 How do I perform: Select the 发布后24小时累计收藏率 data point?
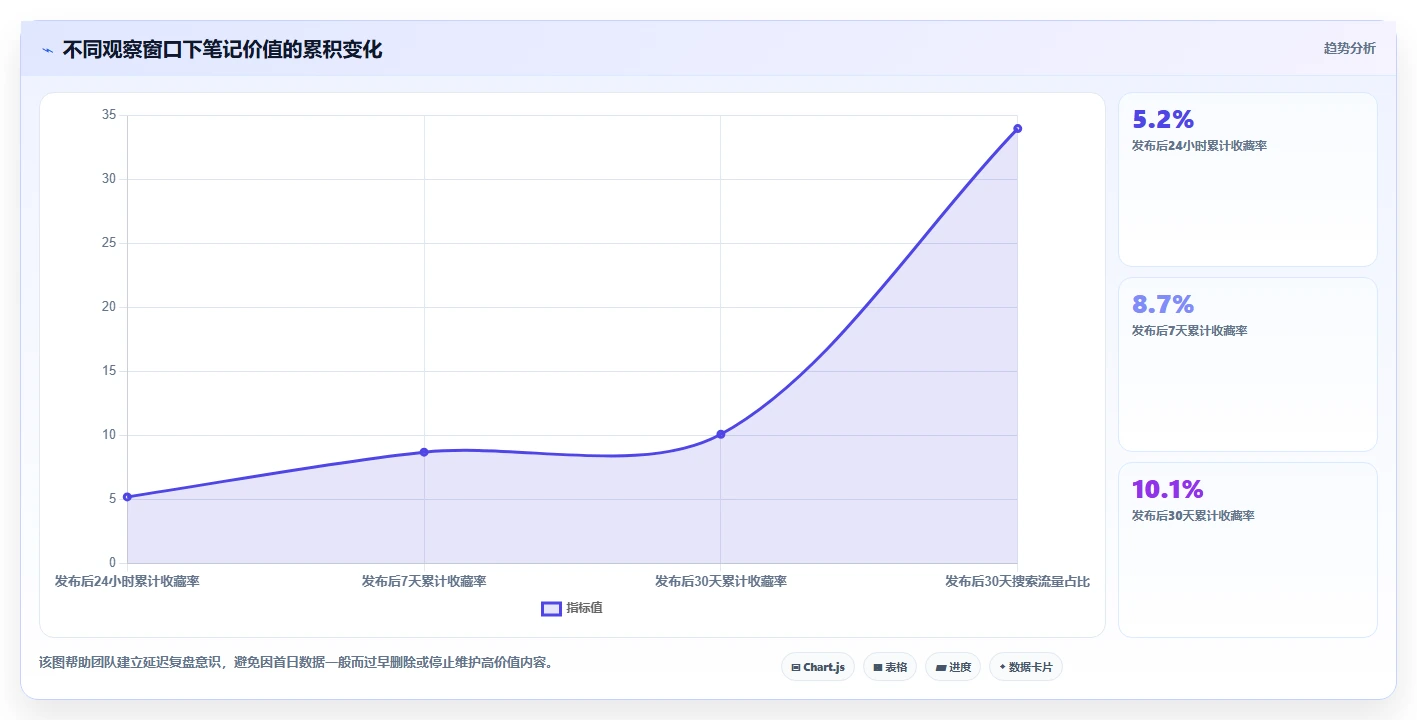[127, 497]
